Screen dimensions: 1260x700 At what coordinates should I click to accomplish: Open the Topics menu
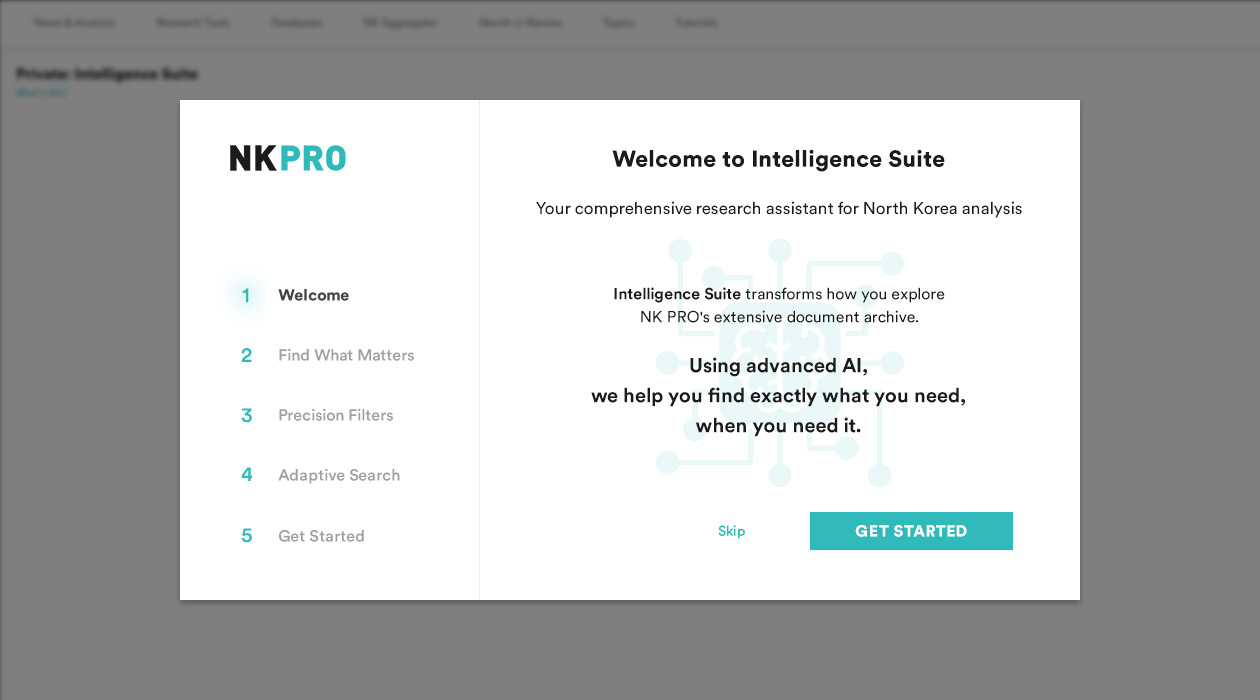[x=619, y=22]
